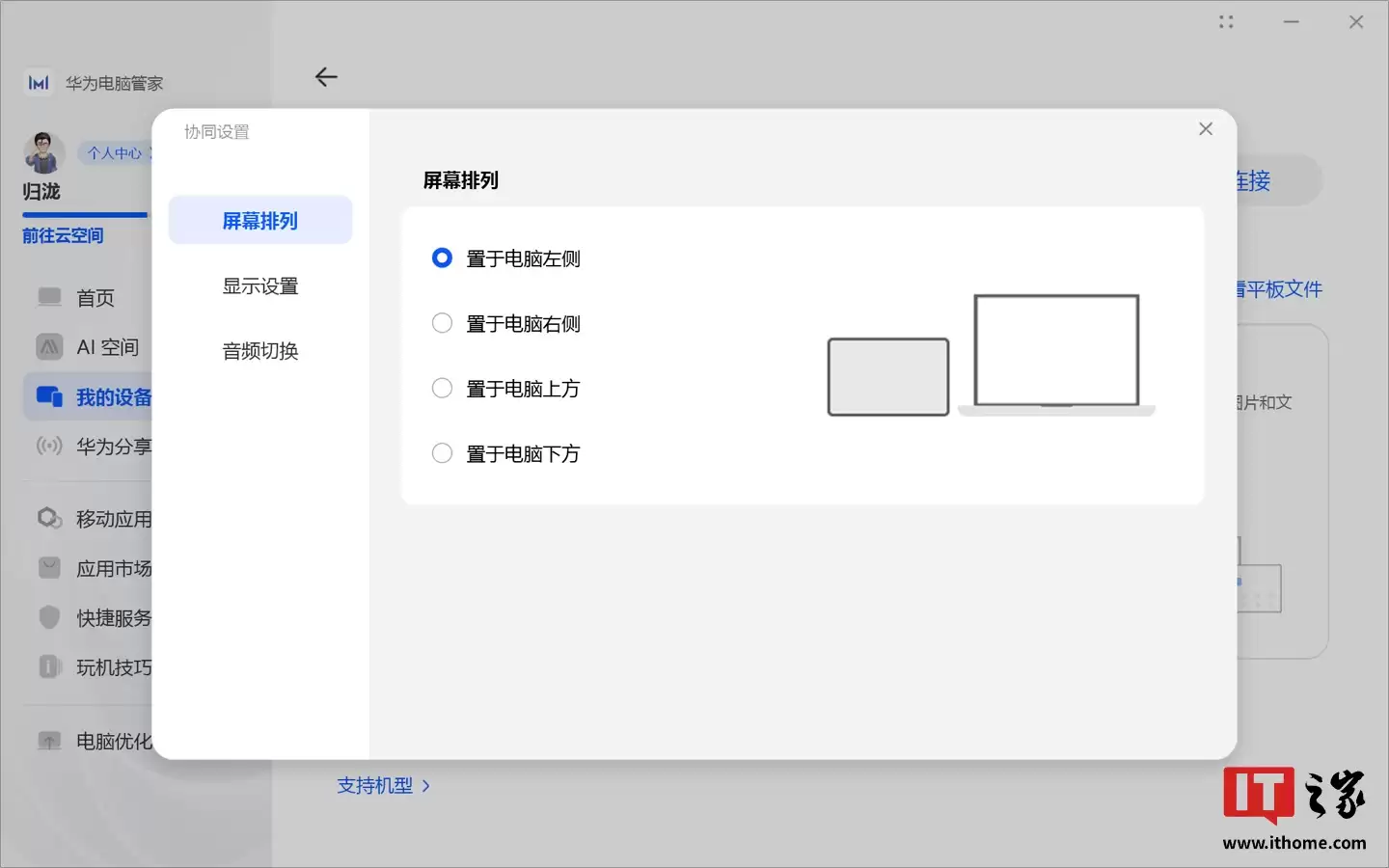
Task: Click the 归泷 profile avatar
Action: point(42,152)
